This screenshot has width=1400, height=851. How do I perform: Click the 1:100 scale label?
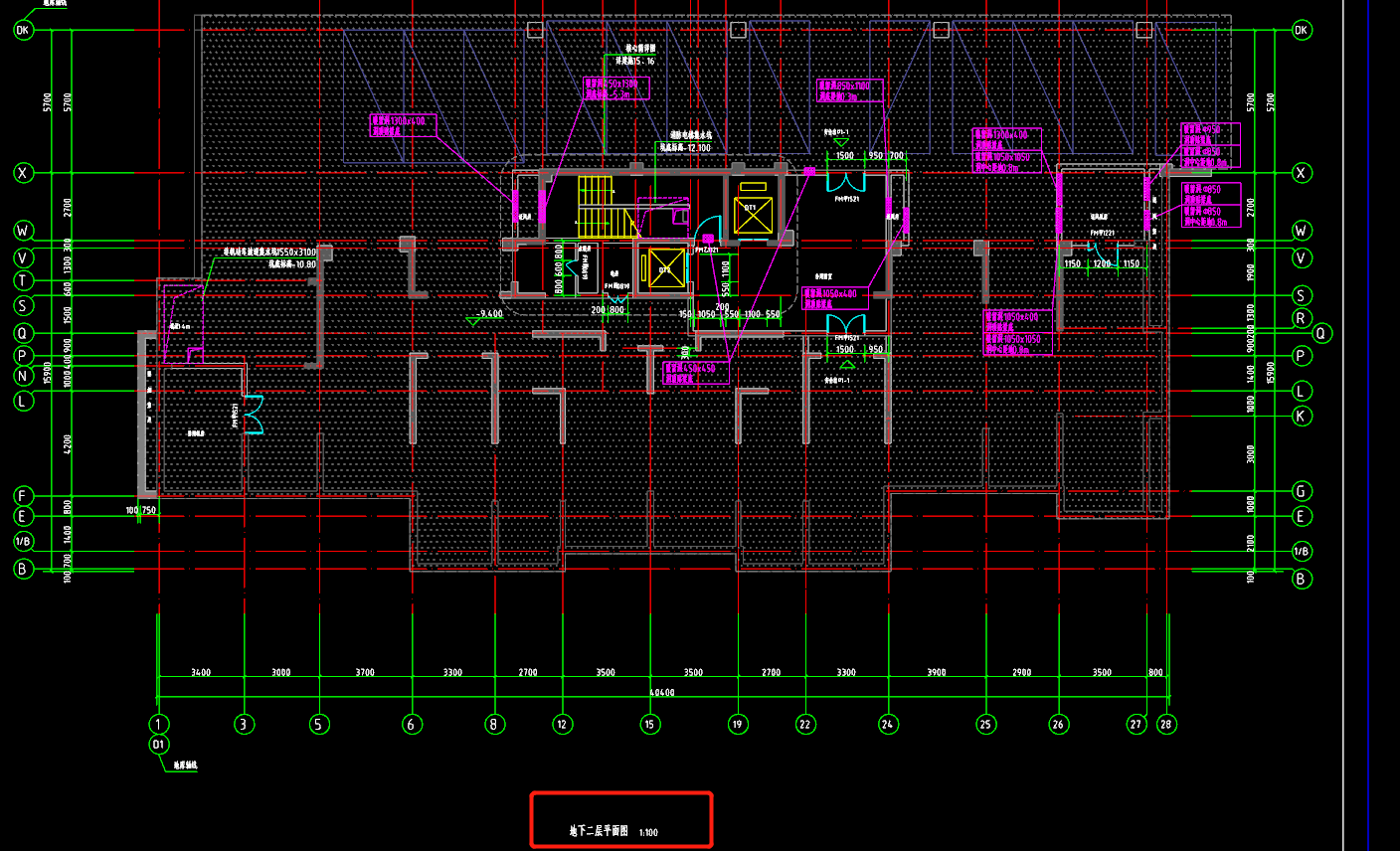click(x=648, y=833)
